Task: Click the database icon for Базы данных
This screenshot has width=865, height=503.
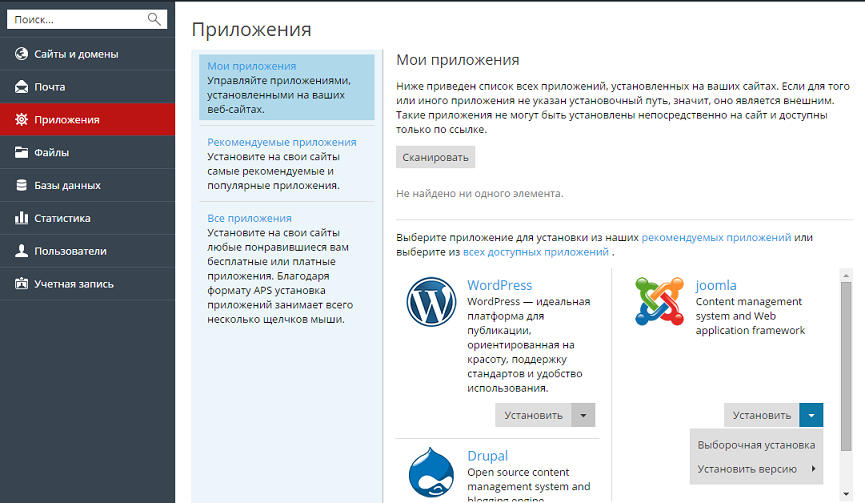Action: (21, 185)
